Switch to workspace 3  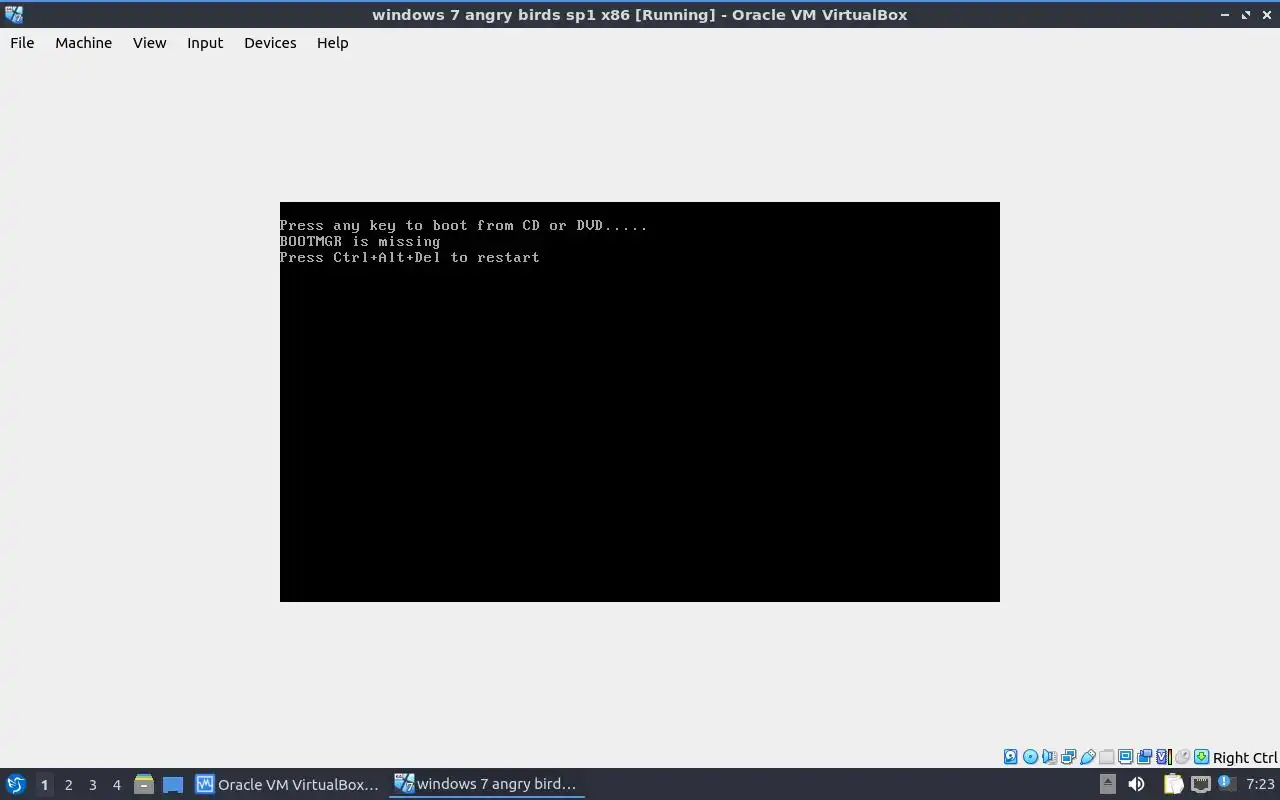click(x=92, y=785)
